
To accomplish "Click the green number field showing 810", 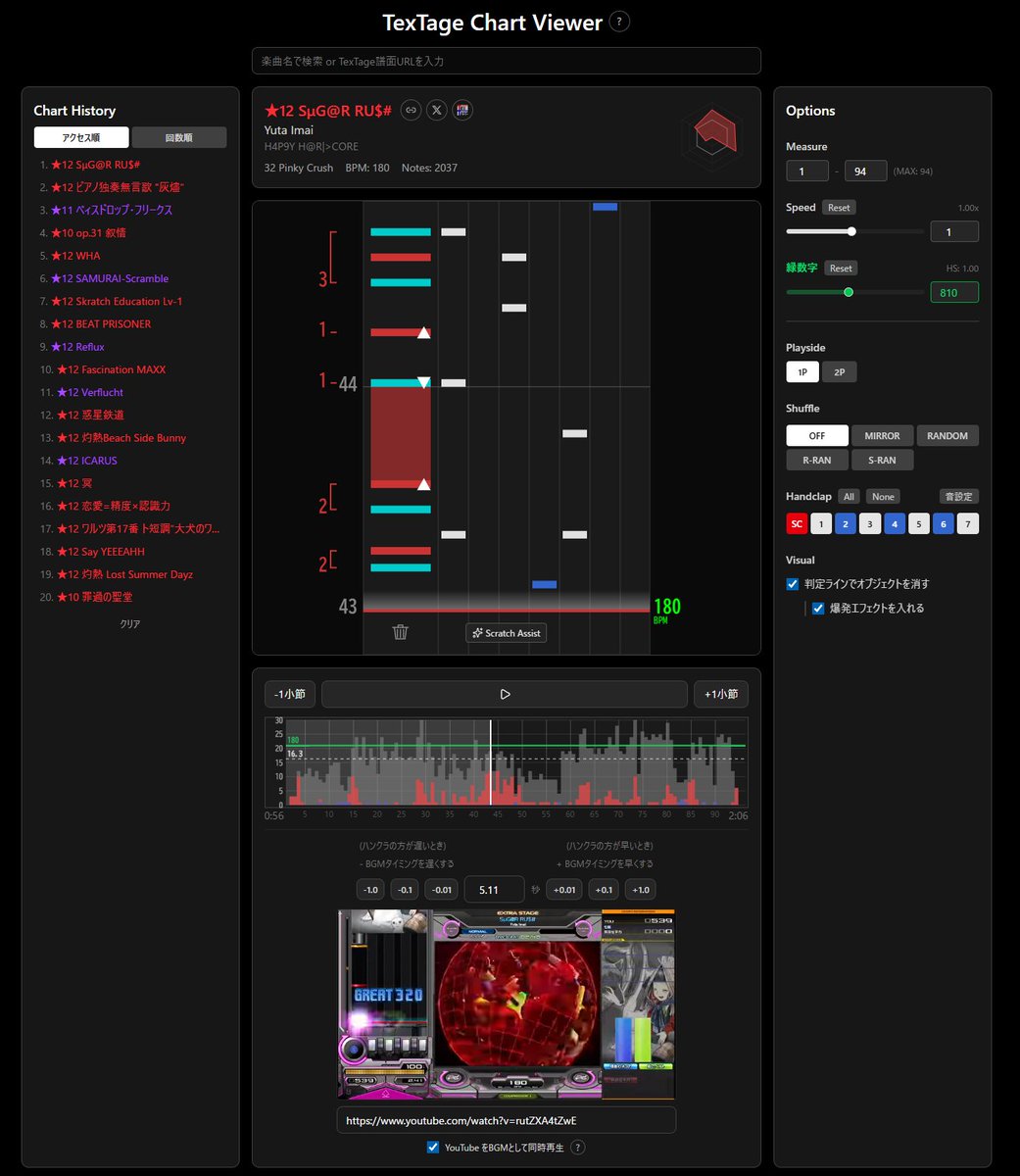I will coord(954,292).
